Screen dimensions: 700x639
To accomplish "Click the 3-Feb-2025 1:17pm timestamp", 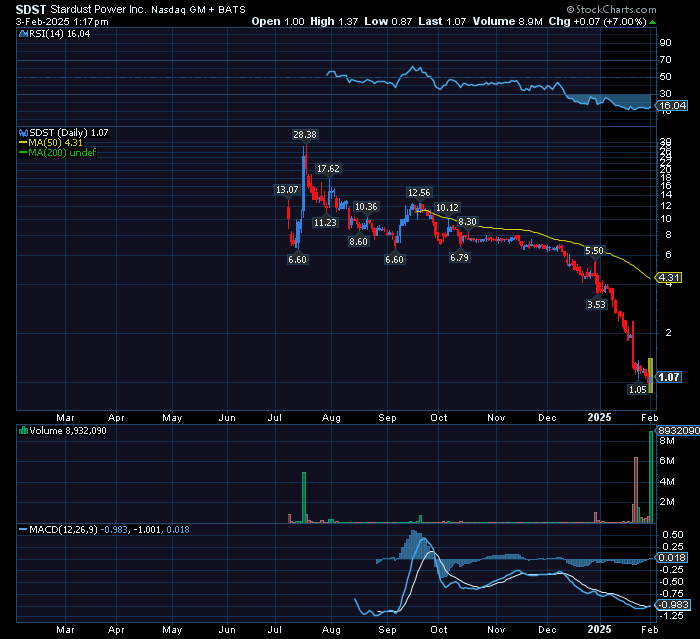I will pos(62,21).
